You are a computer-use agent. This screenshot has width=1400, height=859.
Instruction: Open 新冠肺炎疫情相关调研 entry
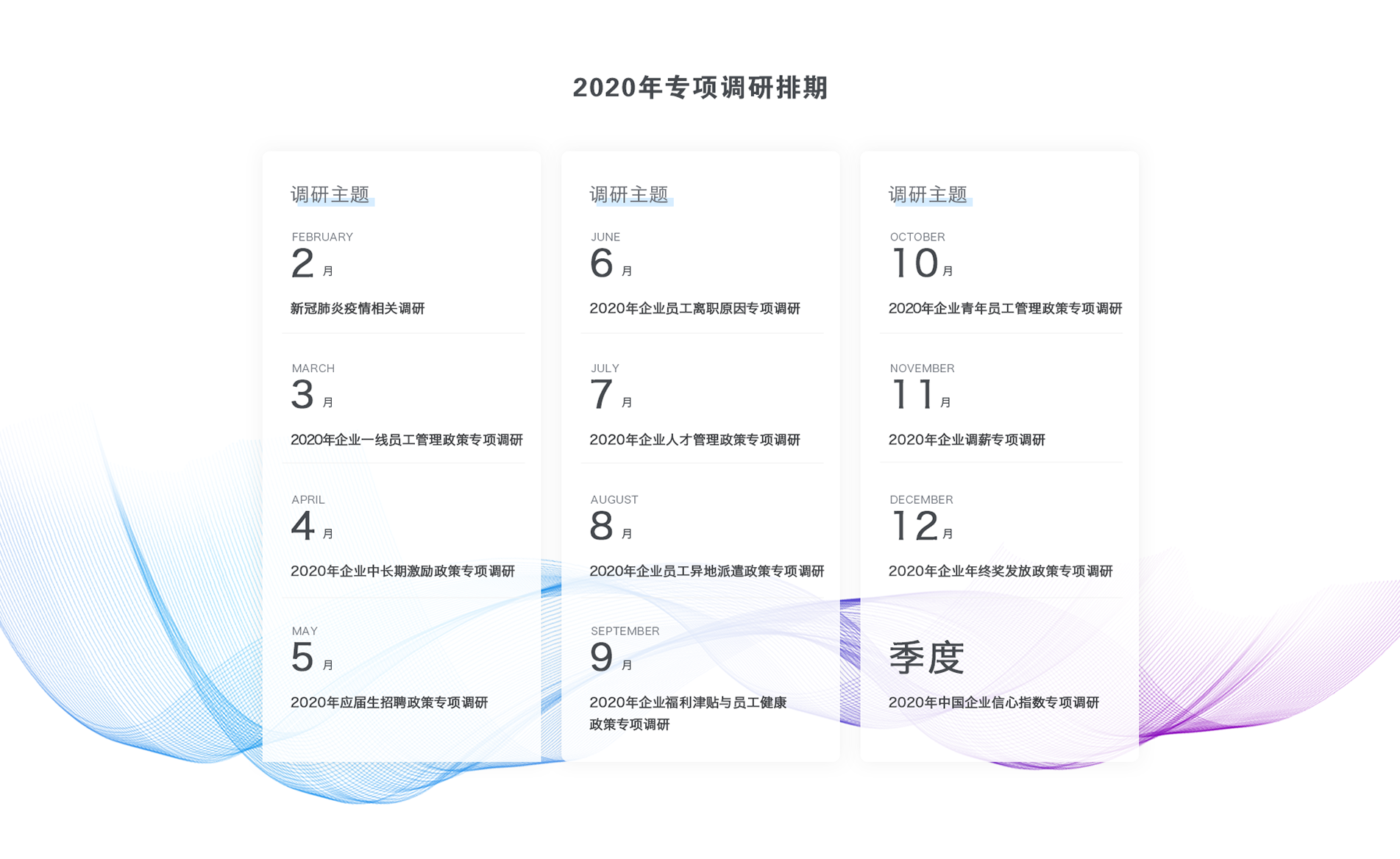[358, 308]
